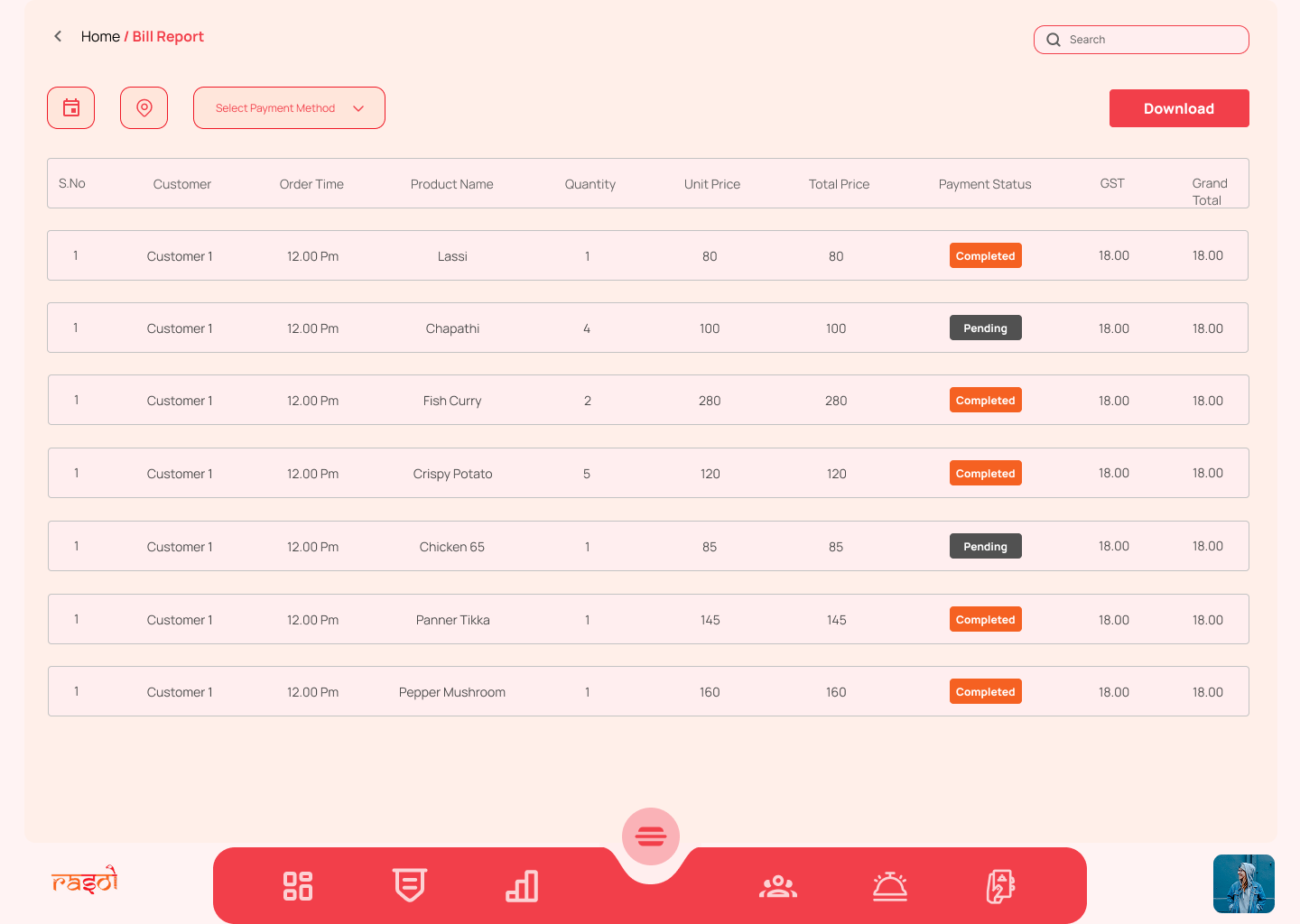Viewport: 1300px width, 924px height.
Task: Open the service bell icon
Action: [x=890, y=886]
